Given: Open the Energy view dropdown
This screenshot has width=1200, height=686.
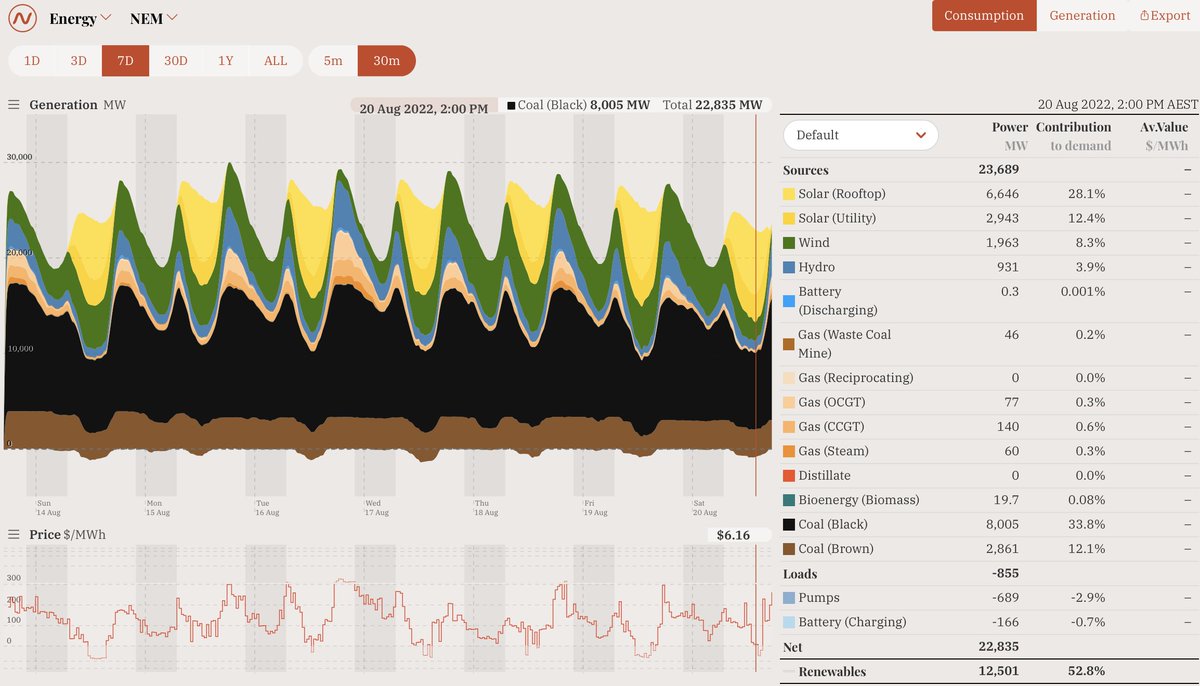Looking at the screenshot, I should click(81, 18).
